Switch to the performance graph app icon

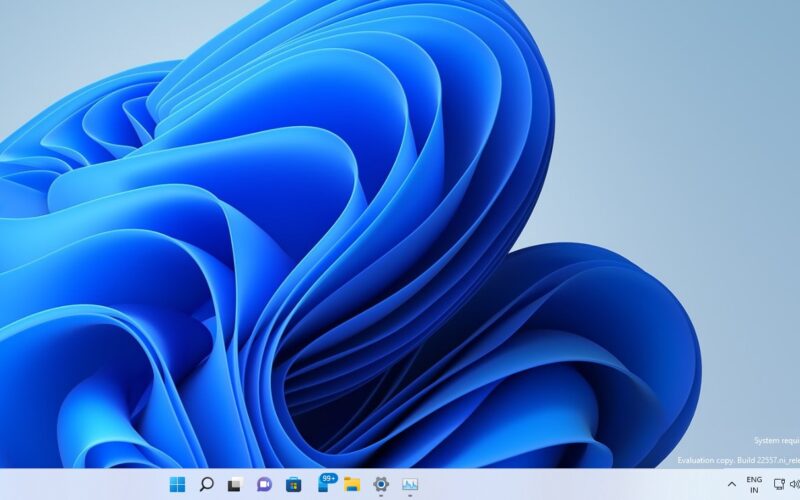click(x=410, y=484)
